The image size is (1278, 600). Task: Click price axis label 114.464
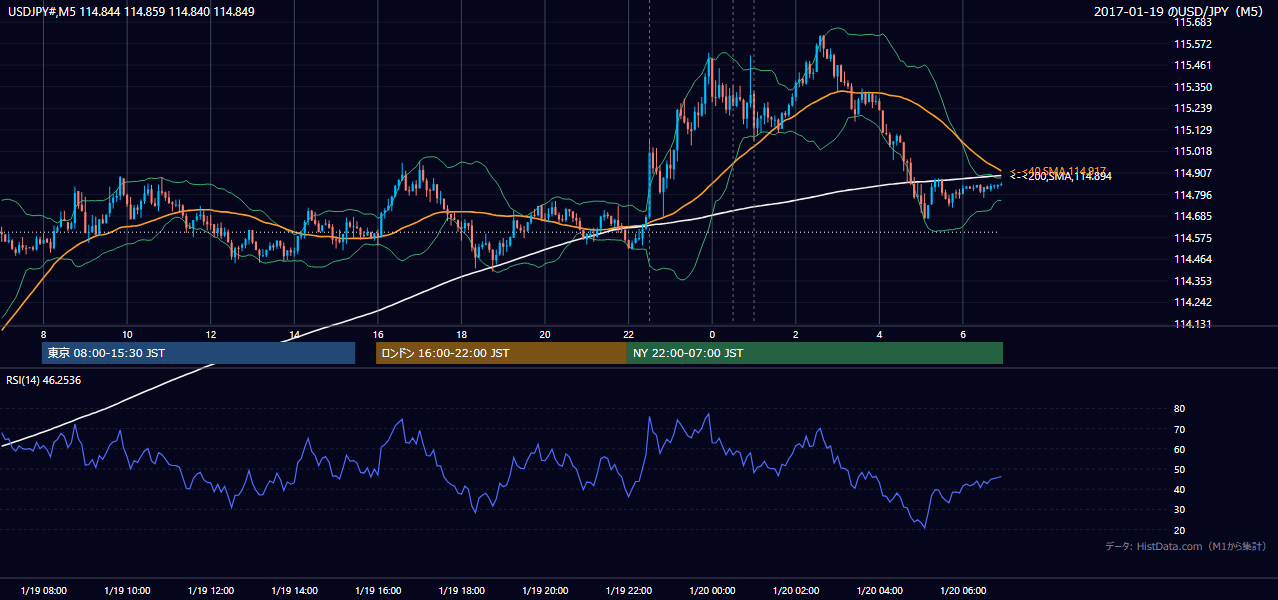tap(1193, 259)
